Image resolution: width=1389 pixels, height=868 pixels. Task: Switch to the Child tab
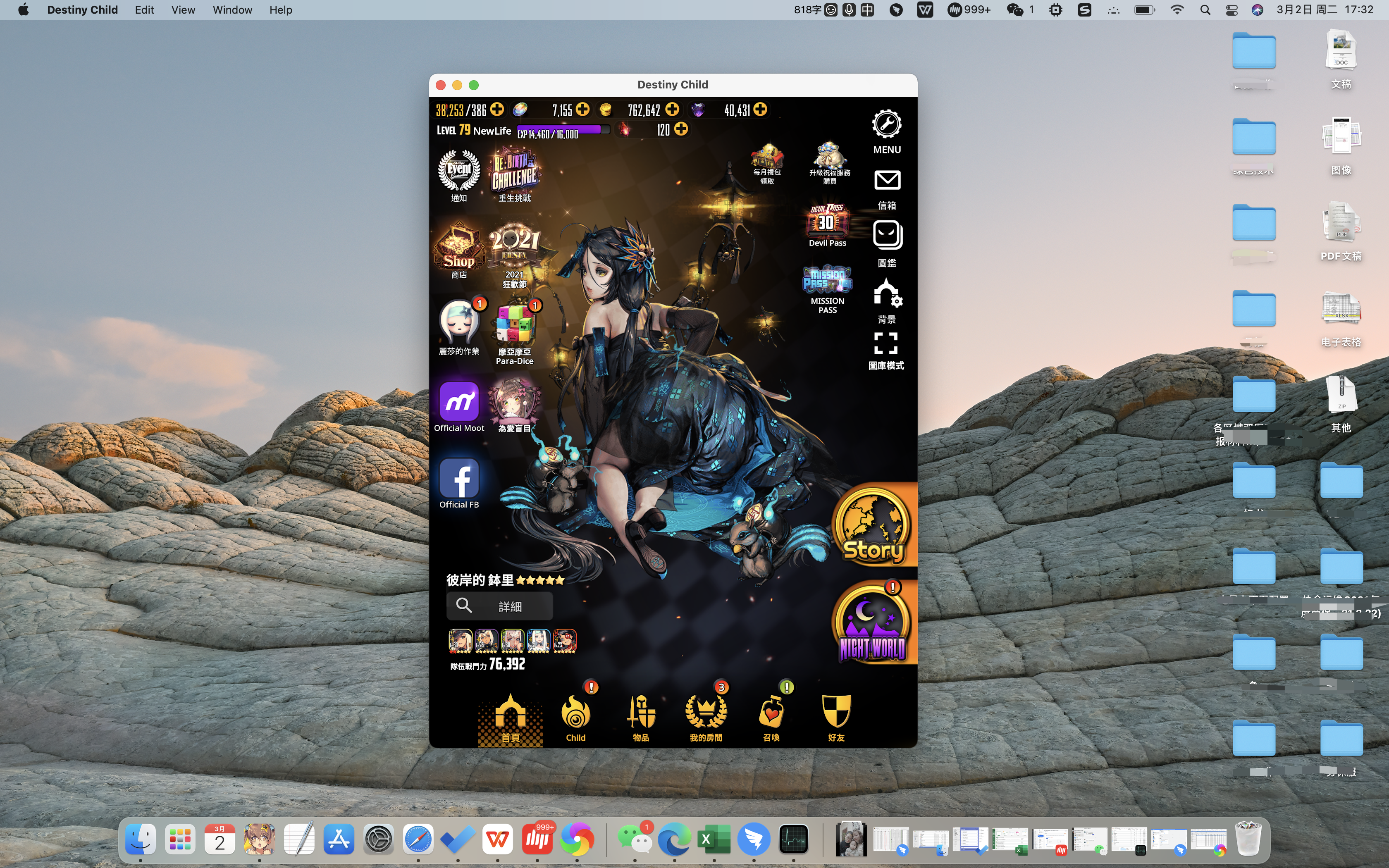(575, 716)
